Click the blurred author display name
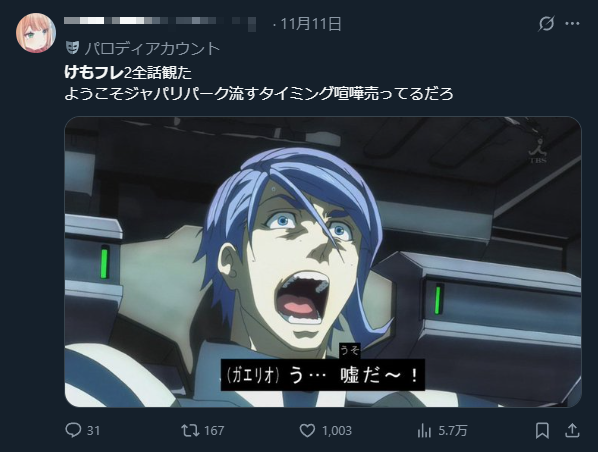The height and width of the screenshot is (452, 598). pos(160,21)
